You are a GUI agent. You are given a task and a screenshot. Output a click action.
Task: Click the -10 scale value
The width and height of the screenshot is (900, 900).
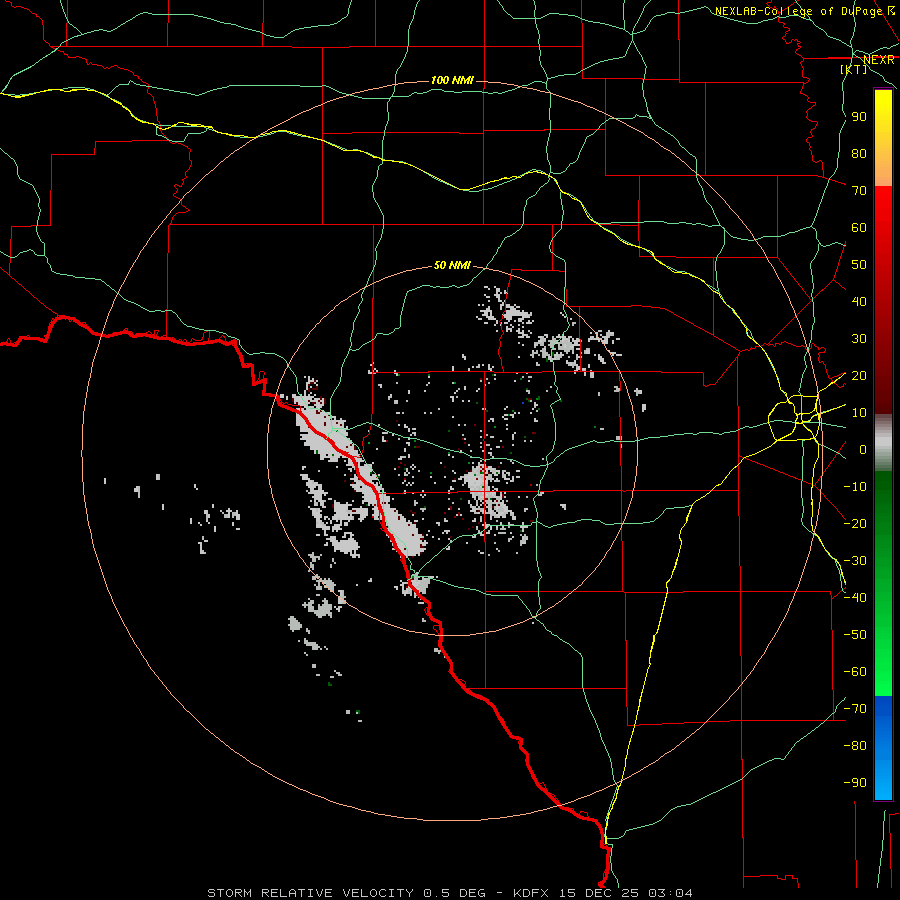point(855,487)
